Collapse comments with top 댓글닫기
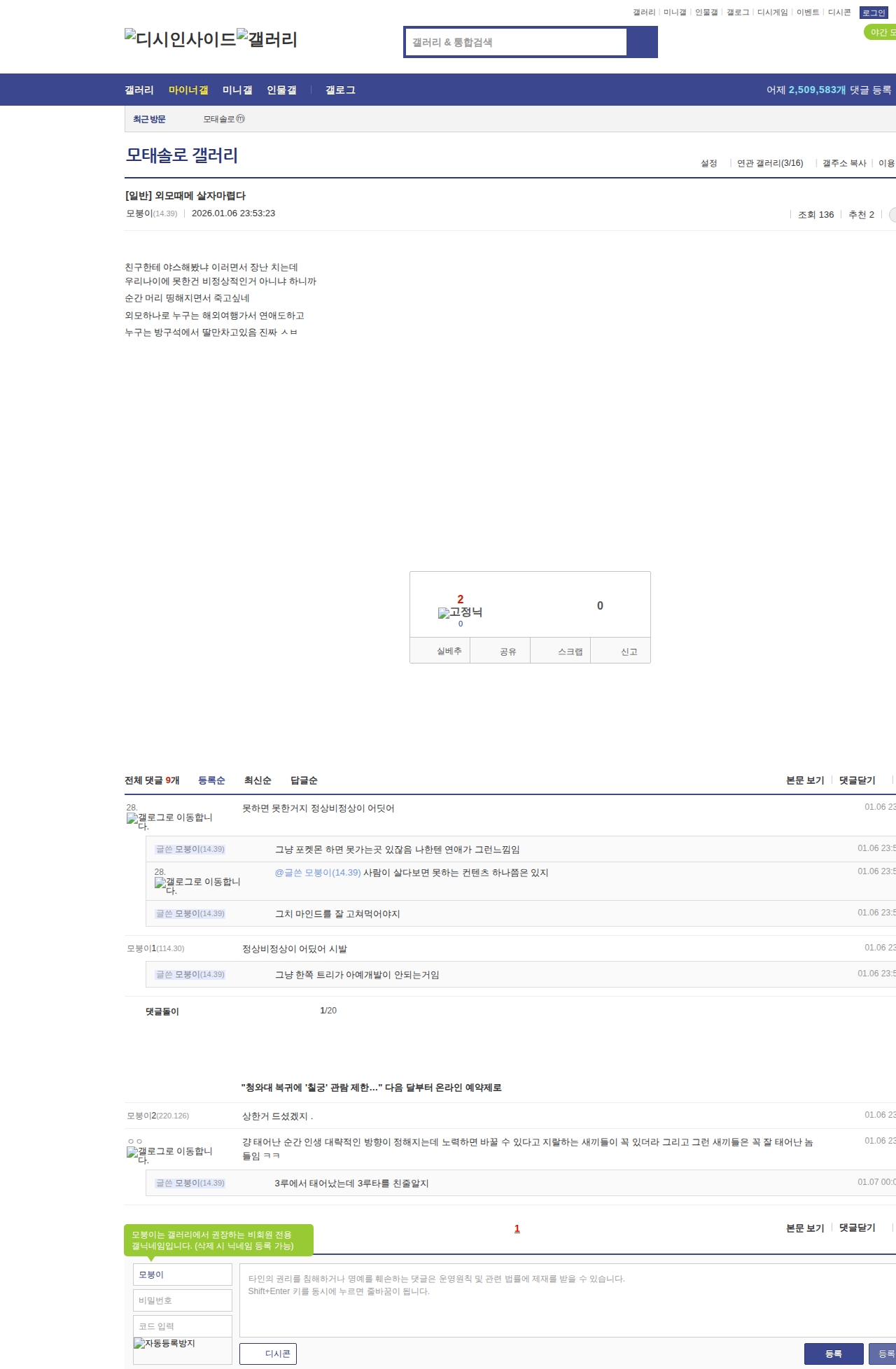The width and height of the screenshot is (896, 1369). coord(857,780)
